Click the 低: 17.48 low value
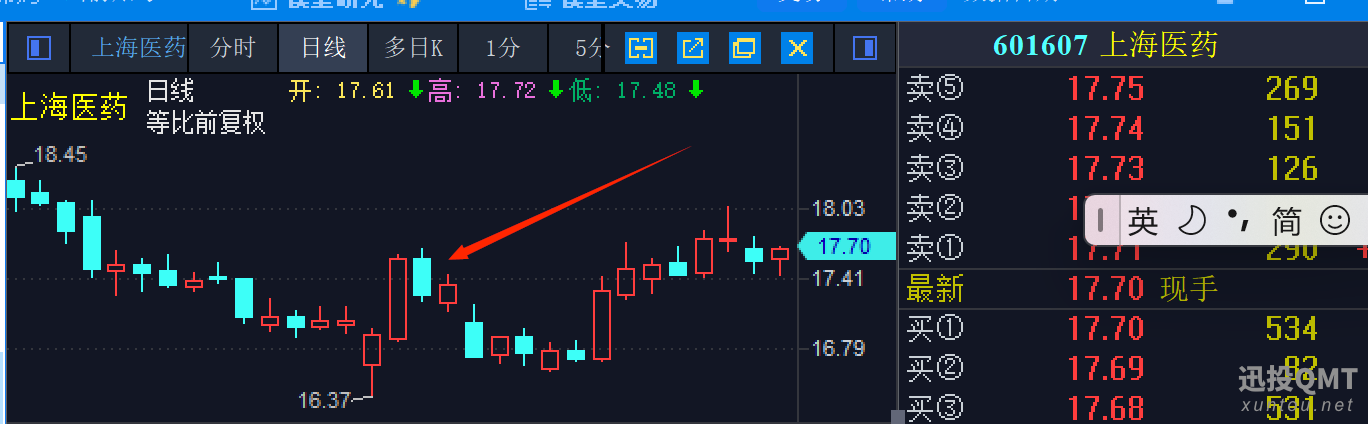Image resolution: width=1368 pixels, height=424 pixels. (x=622, y=92)
